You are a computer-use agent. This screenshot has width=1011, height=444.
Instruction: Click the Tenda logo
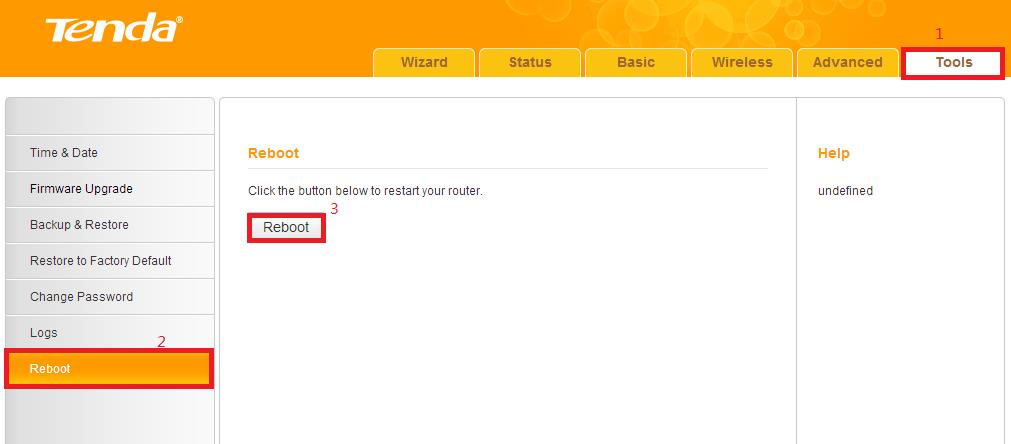pos(112,30)
